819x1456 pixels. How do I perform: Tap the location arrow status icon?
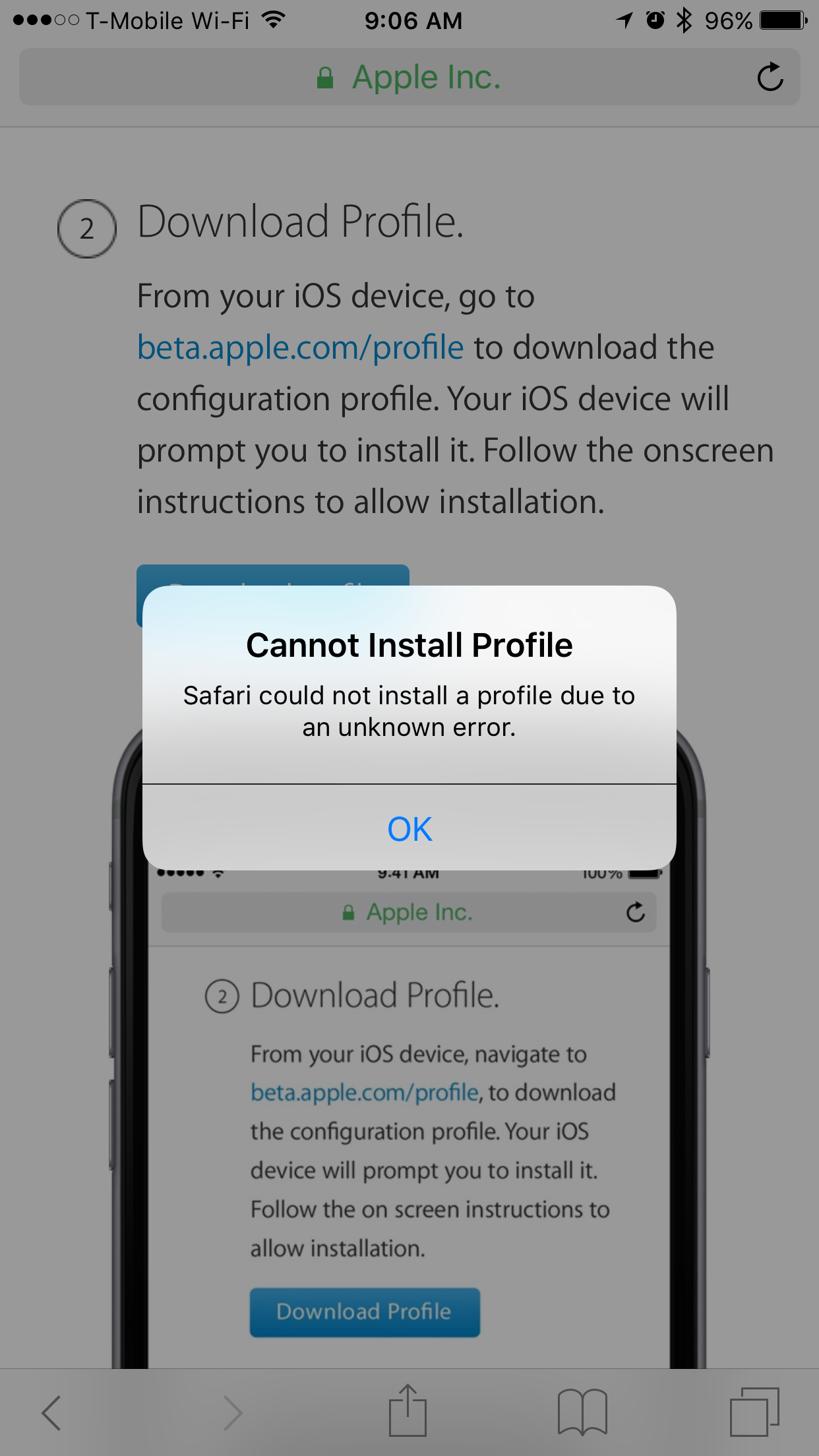(x=624, y=20)
